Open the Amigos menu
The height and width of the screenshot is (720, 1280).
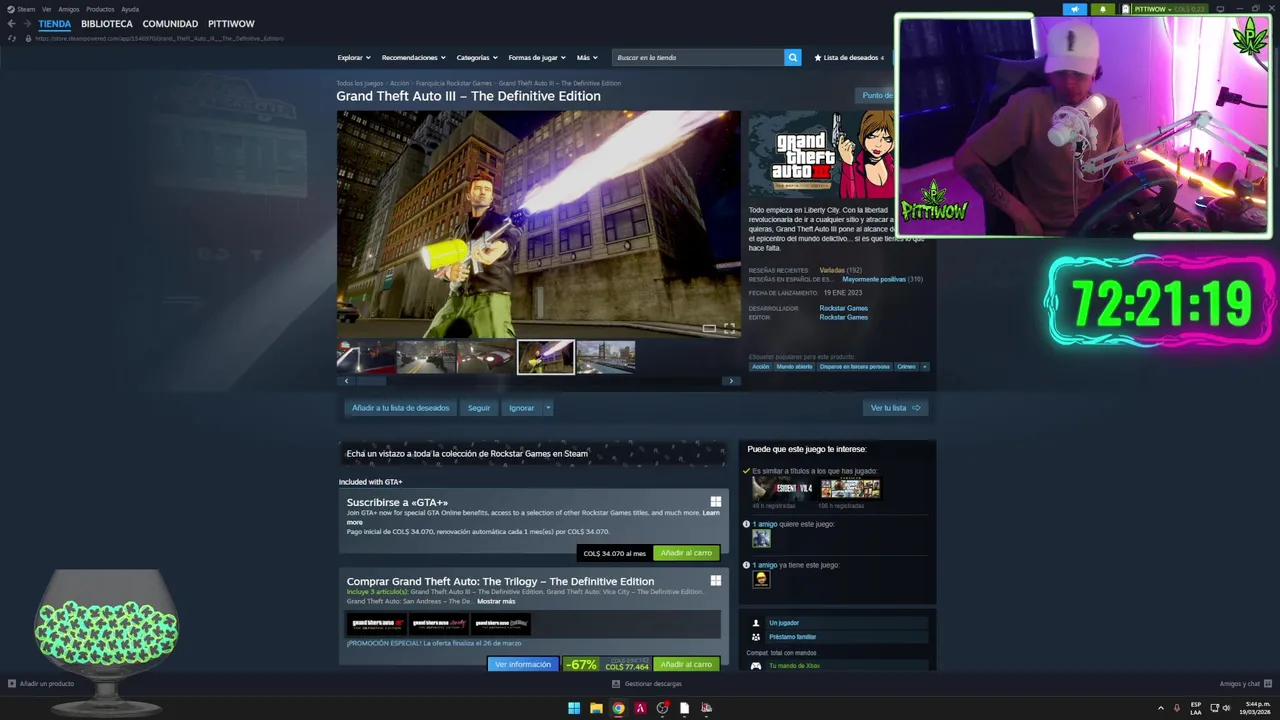coord(68,9)
